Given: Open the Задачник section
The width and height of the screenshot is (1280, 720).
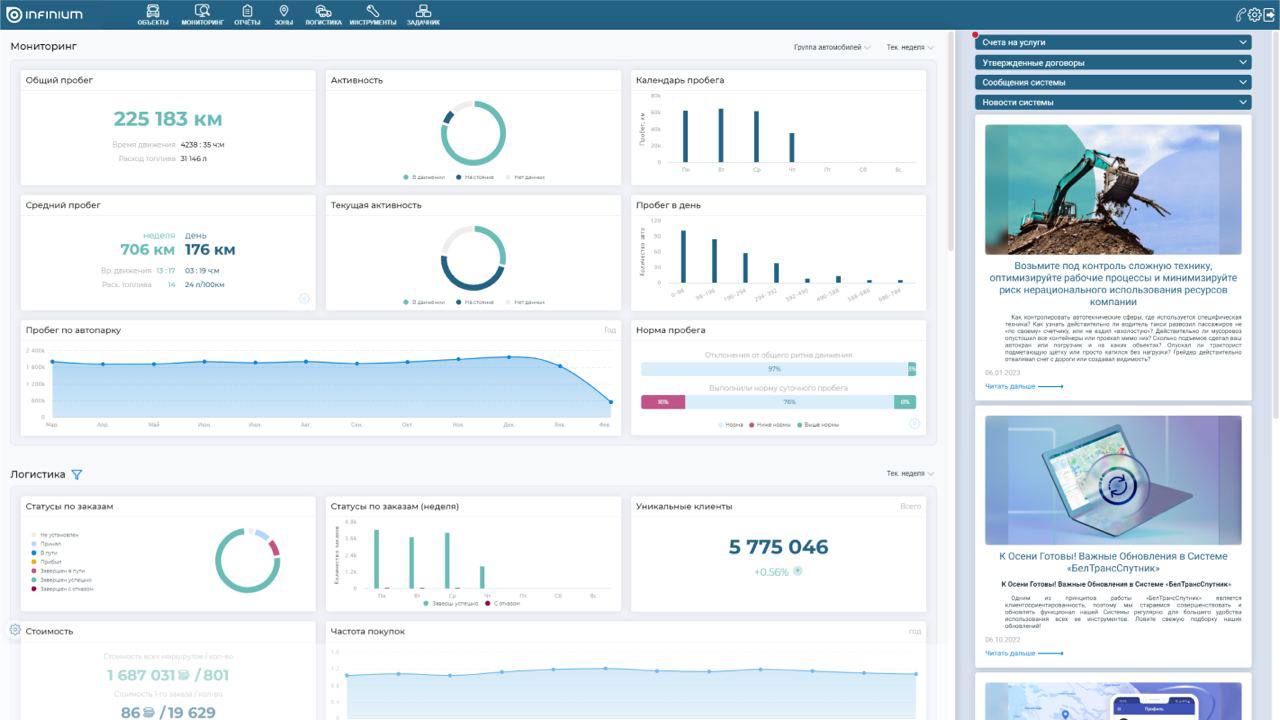Looking at the screenshot, I should (423, 15).
